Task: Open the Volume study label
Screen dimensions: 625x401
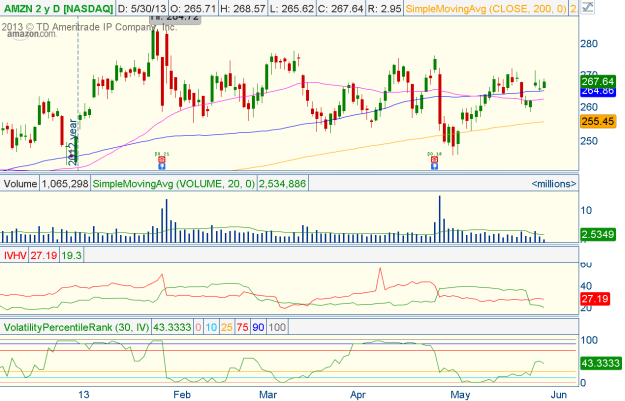Action: pos(20,184)
